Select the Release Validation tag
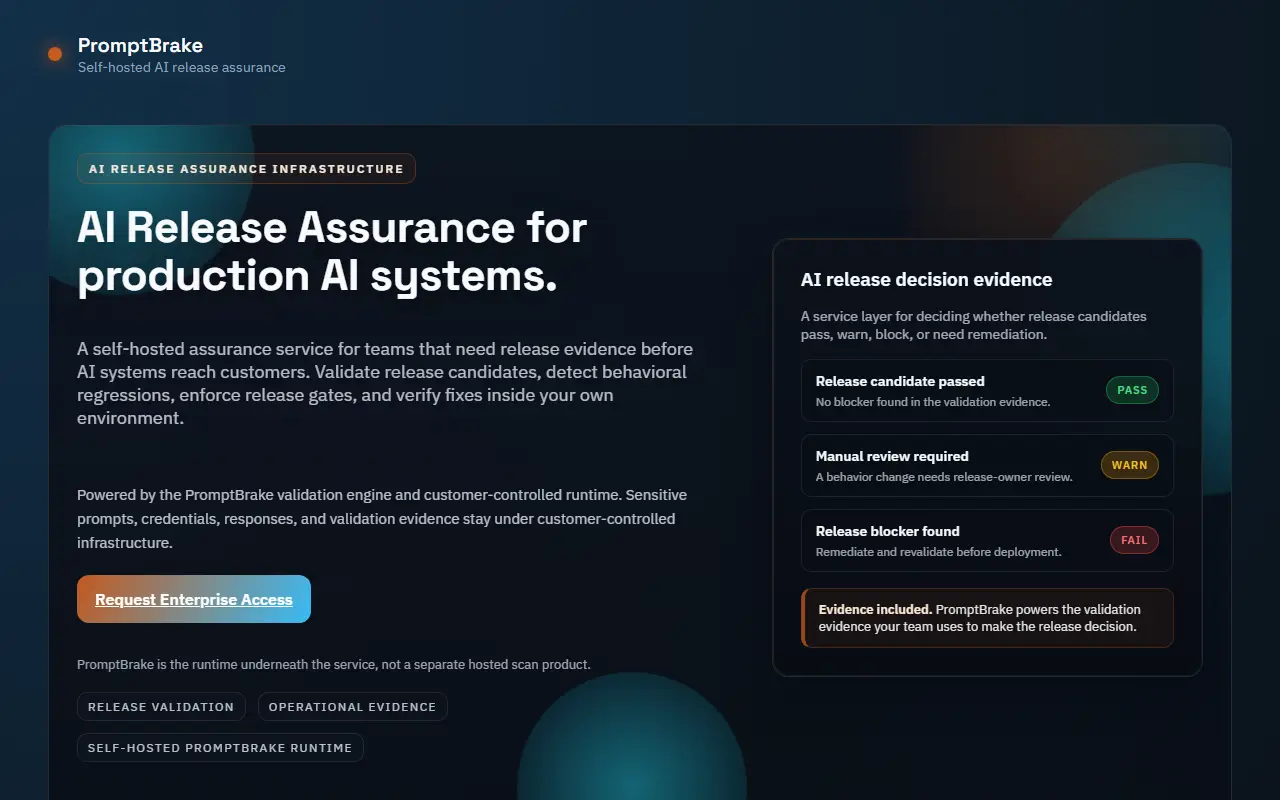The image size is (1280, 800). click(161, 707)
